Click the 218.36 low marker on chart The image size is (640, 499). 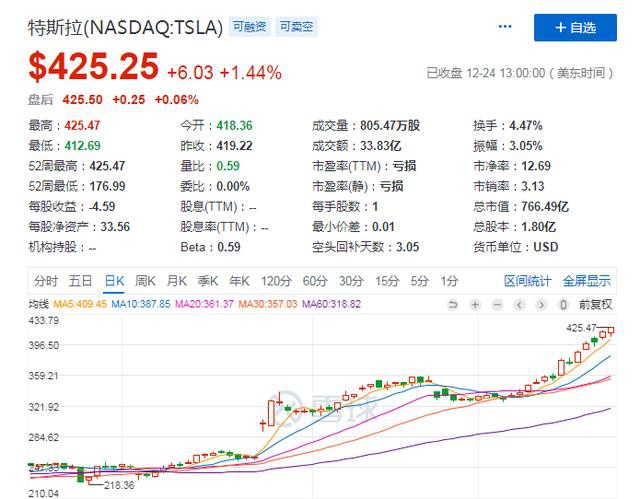coord(119,485)
